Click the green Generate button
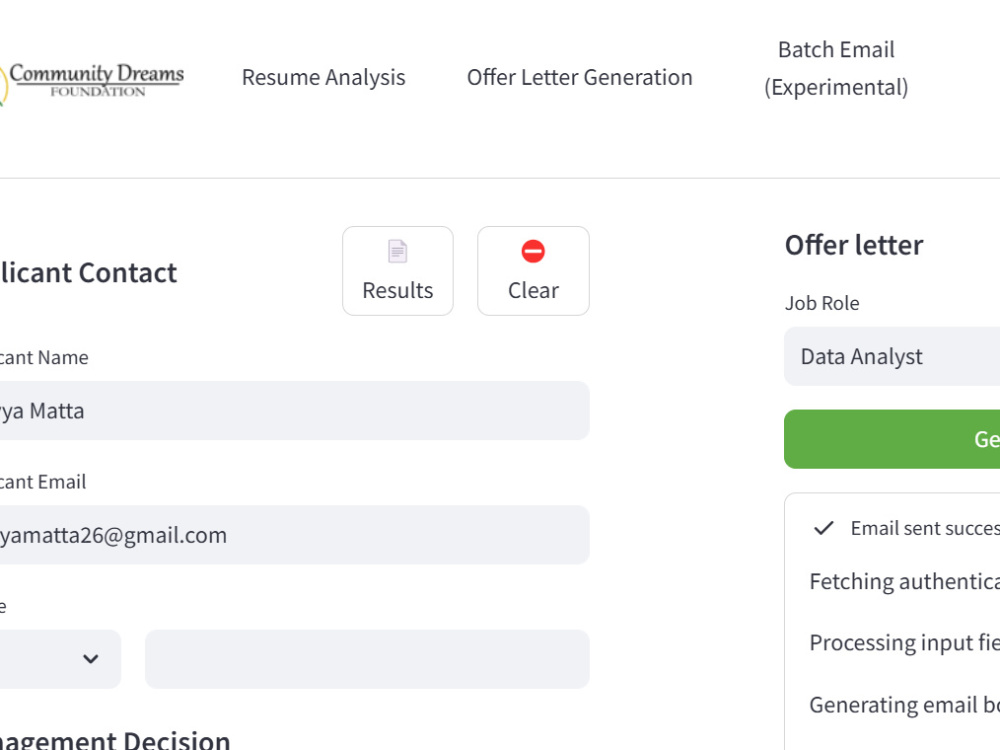 (x=892, y=439)
